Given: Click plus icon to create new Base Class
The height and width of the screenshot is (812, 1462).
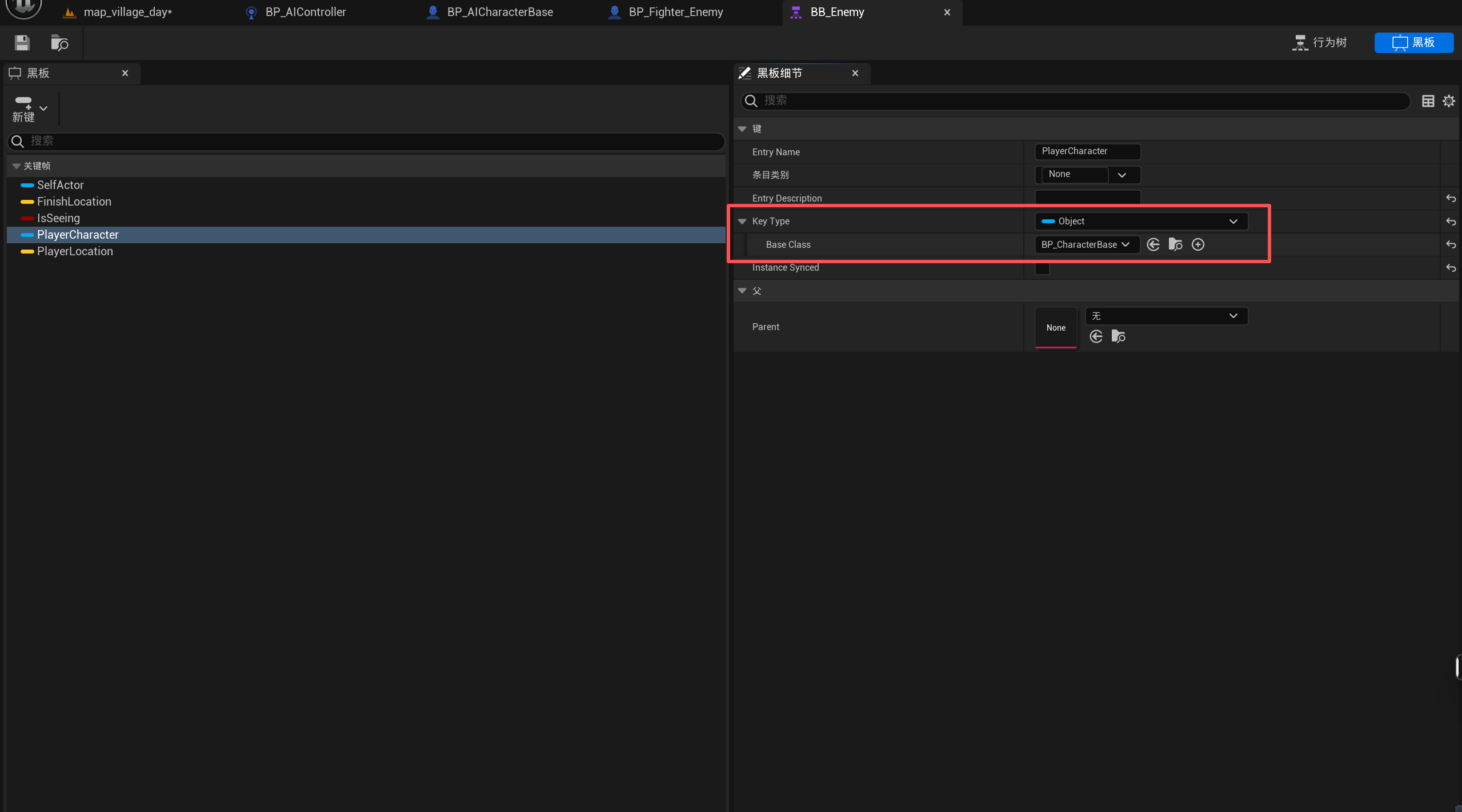Looking at the screenshot, I should [x=1198, y=244].
